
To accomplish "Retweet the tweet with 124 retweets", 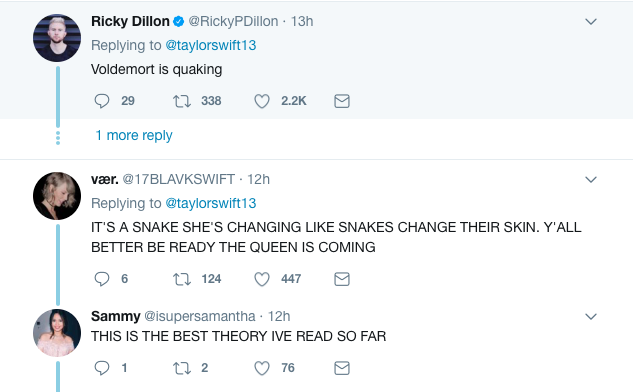I will click(x=182, y=279).
